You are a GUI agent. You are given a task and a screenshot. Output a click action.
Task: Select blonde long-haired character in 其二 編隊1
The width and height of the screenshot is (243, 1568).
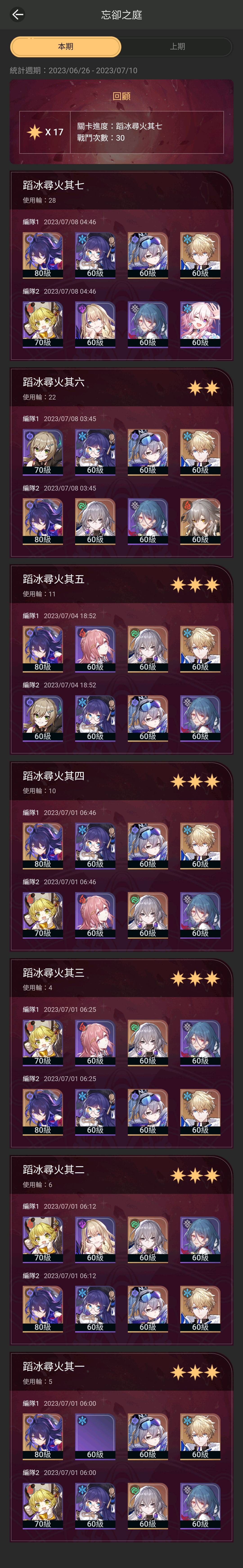coord(95,1239)
